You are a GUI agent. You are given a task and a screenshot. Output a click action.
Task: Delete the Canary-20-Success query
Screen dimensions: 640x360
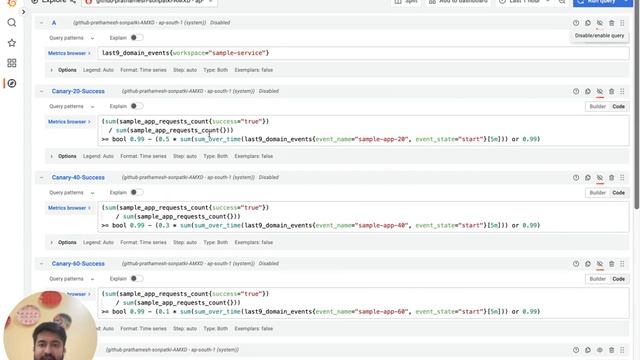pyautogui.click(x=611, y=91)
